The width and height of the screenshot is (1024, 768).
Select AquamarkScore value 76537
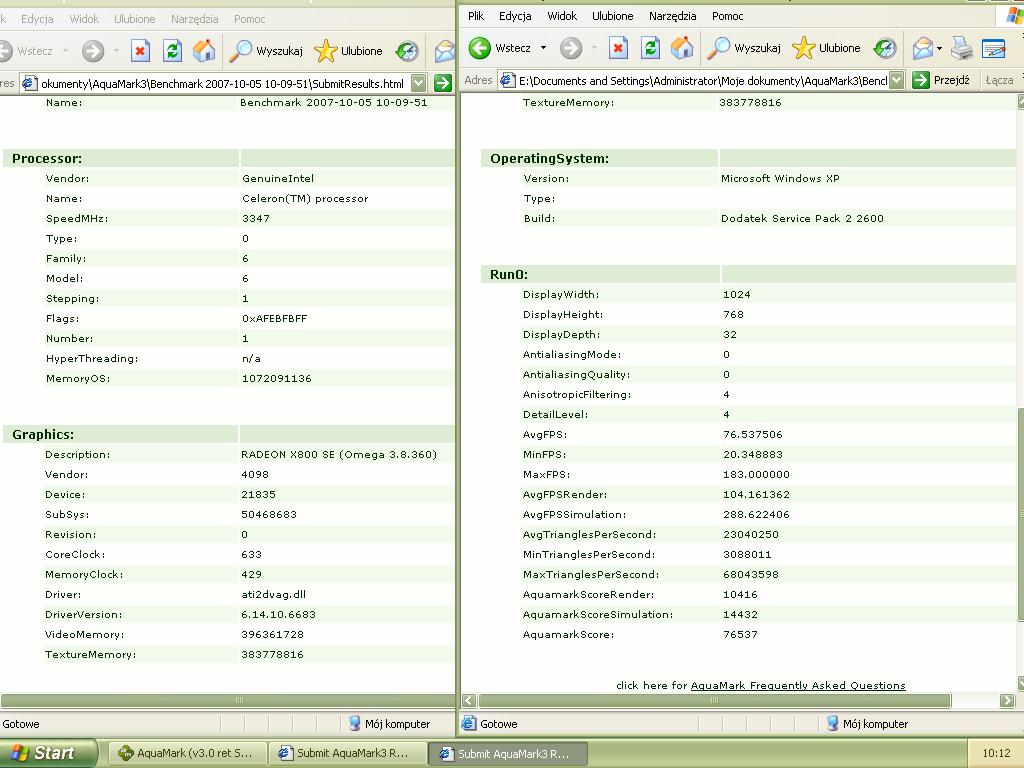pos(740,634)
